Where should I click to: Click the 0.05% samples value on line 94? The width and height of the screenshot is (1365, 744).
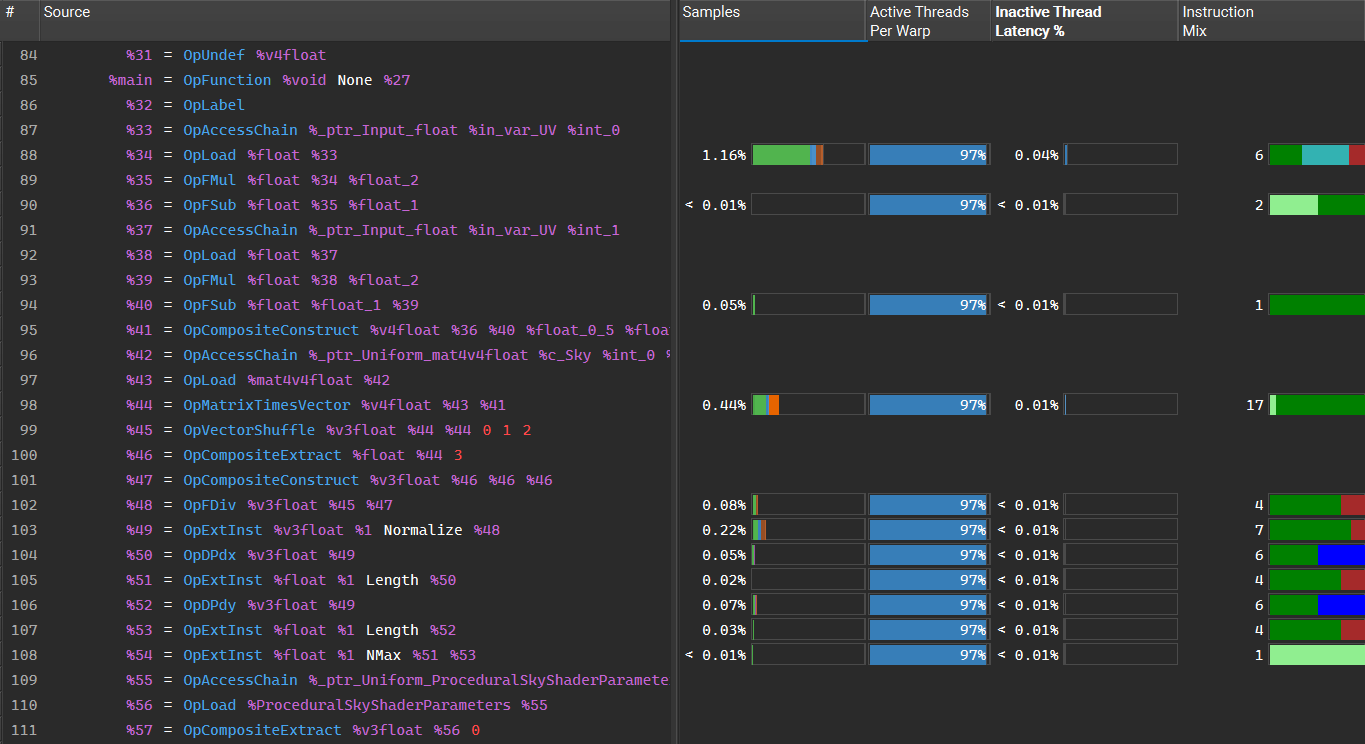[x=724, y=305]
